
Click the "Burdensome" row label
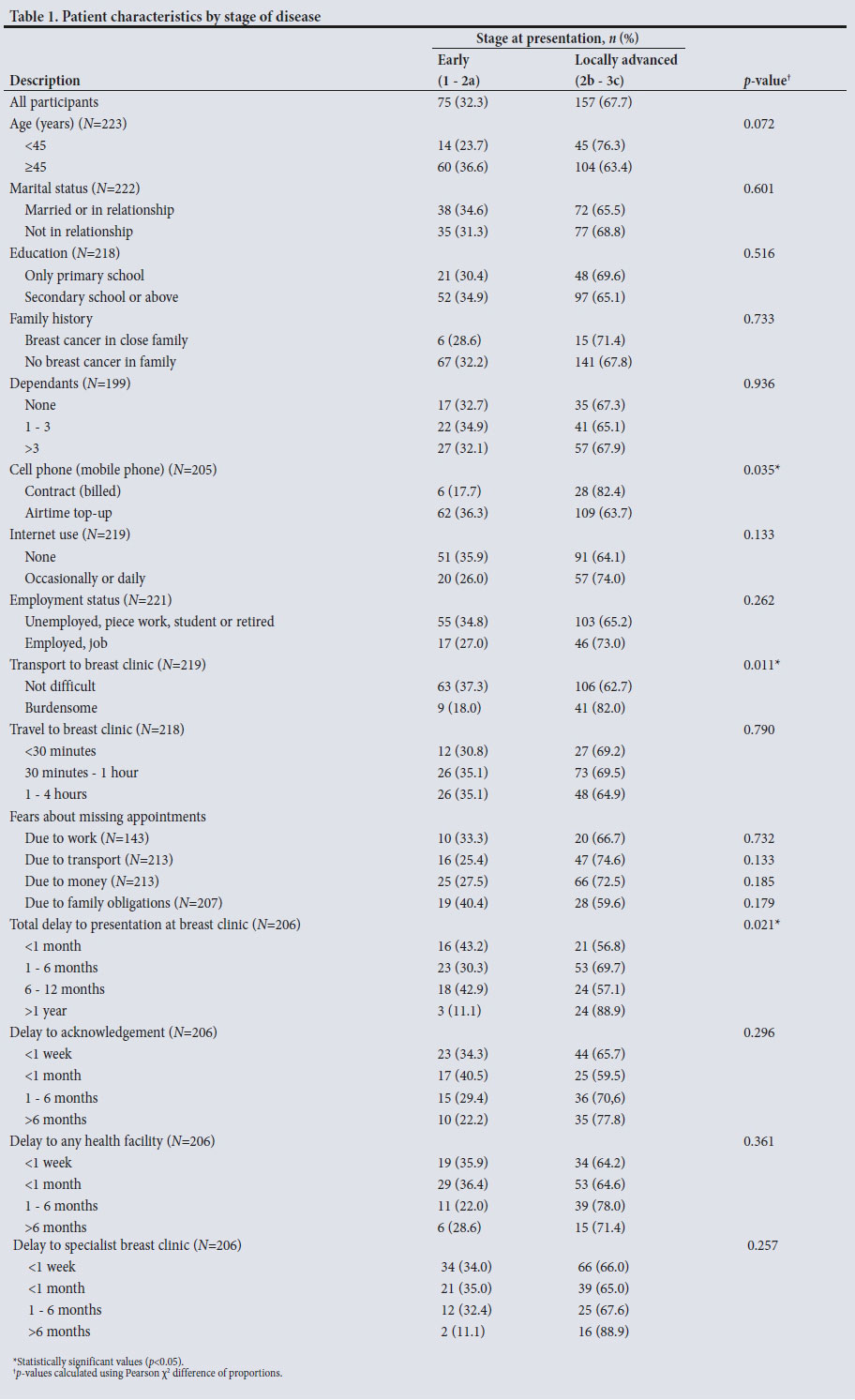point(61,708)
